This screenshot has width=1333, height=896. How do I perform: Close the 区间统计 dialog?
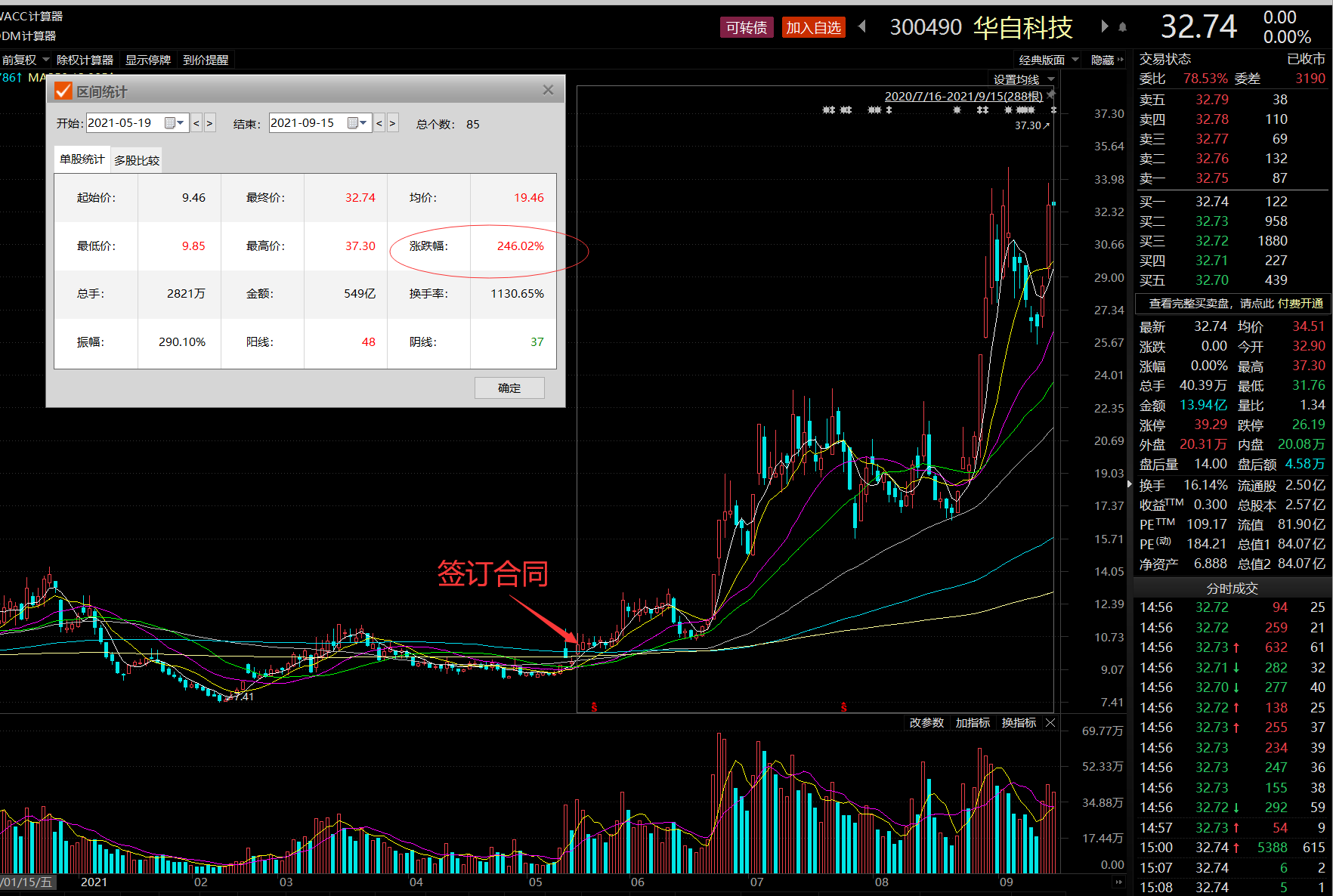coord(548,91)
